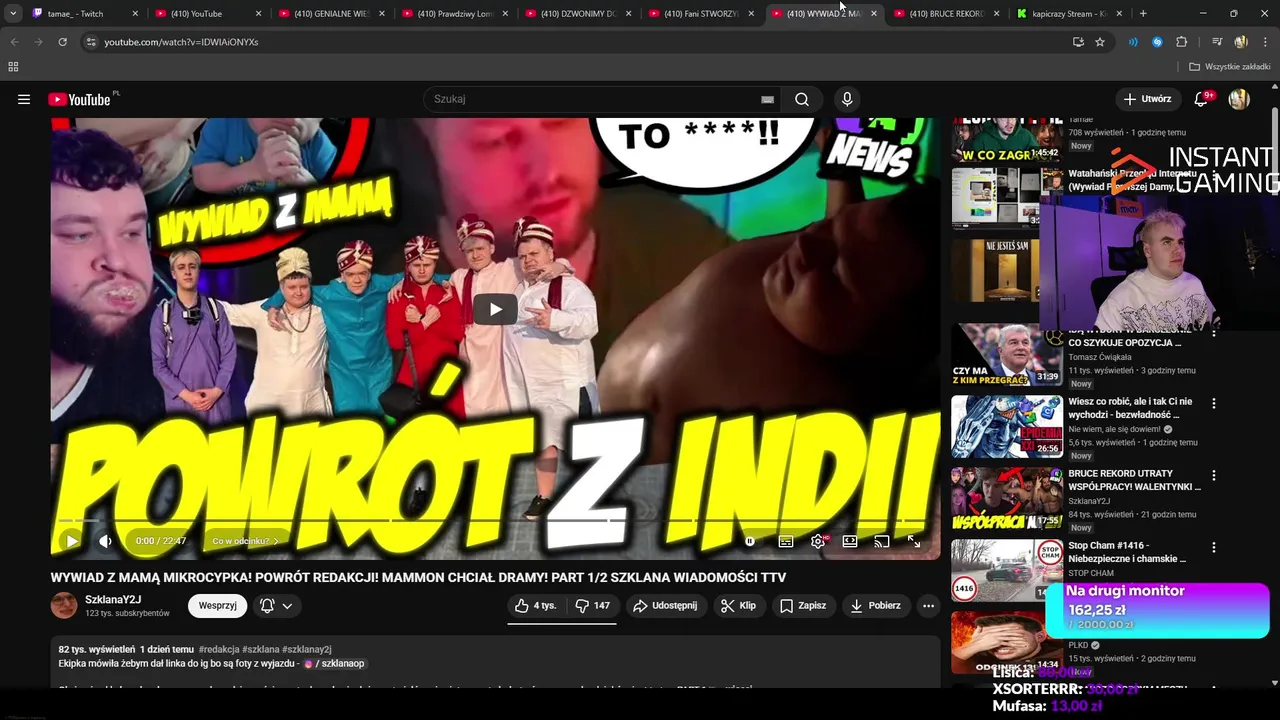Like the video (4 tys.)
This screenshot has height=720, width=1280.
[x=535, y=606]
